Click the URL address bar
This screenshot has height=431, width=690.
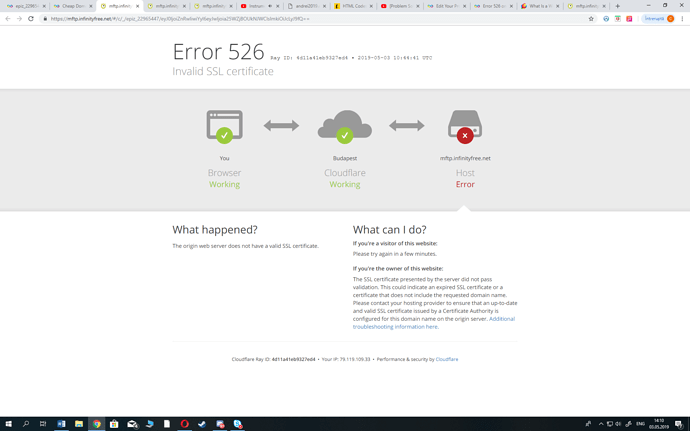[317, 19]
